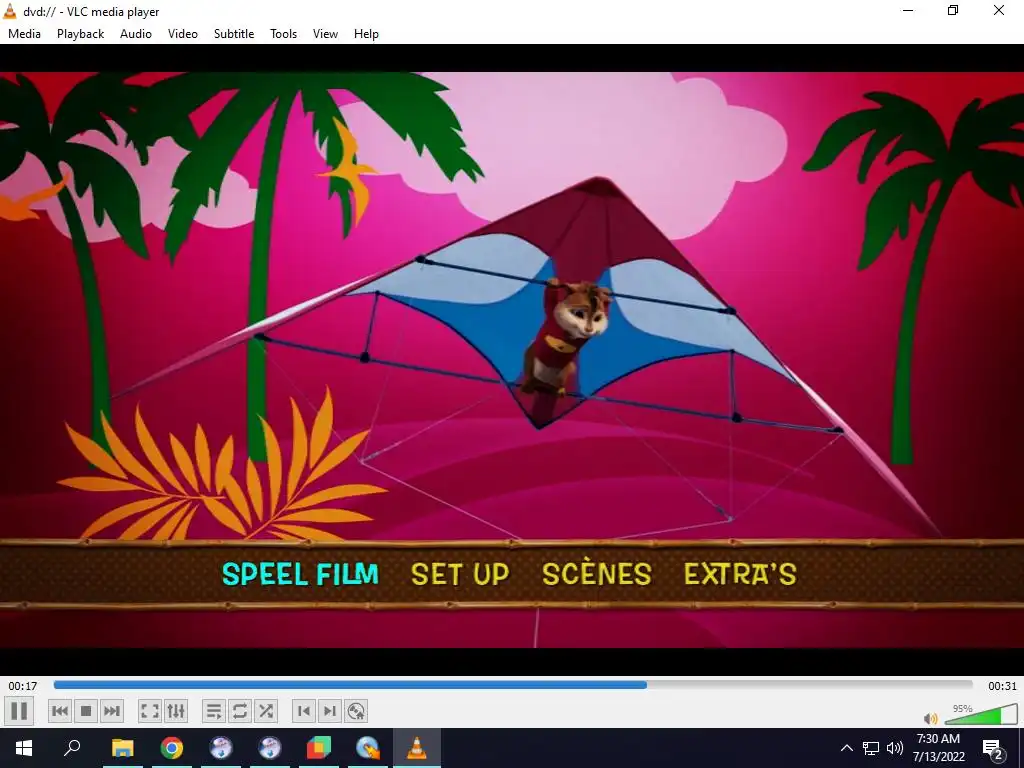Open the Help menu
The width and height of the screenshot is (1024, 768).
coord(366,34)
